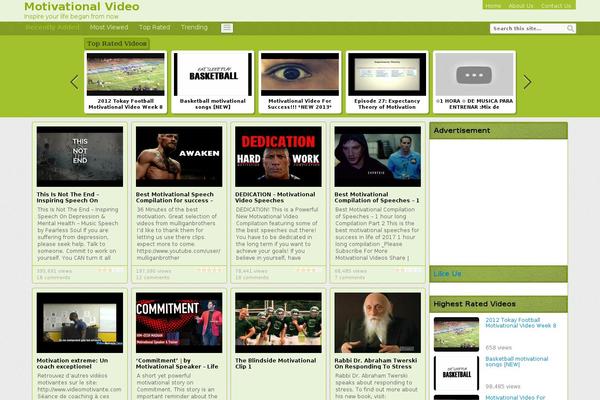This screenshot has width=600, height=400.
Task: Open the AWAKEN video thumbnail
Action: (179, 157)
